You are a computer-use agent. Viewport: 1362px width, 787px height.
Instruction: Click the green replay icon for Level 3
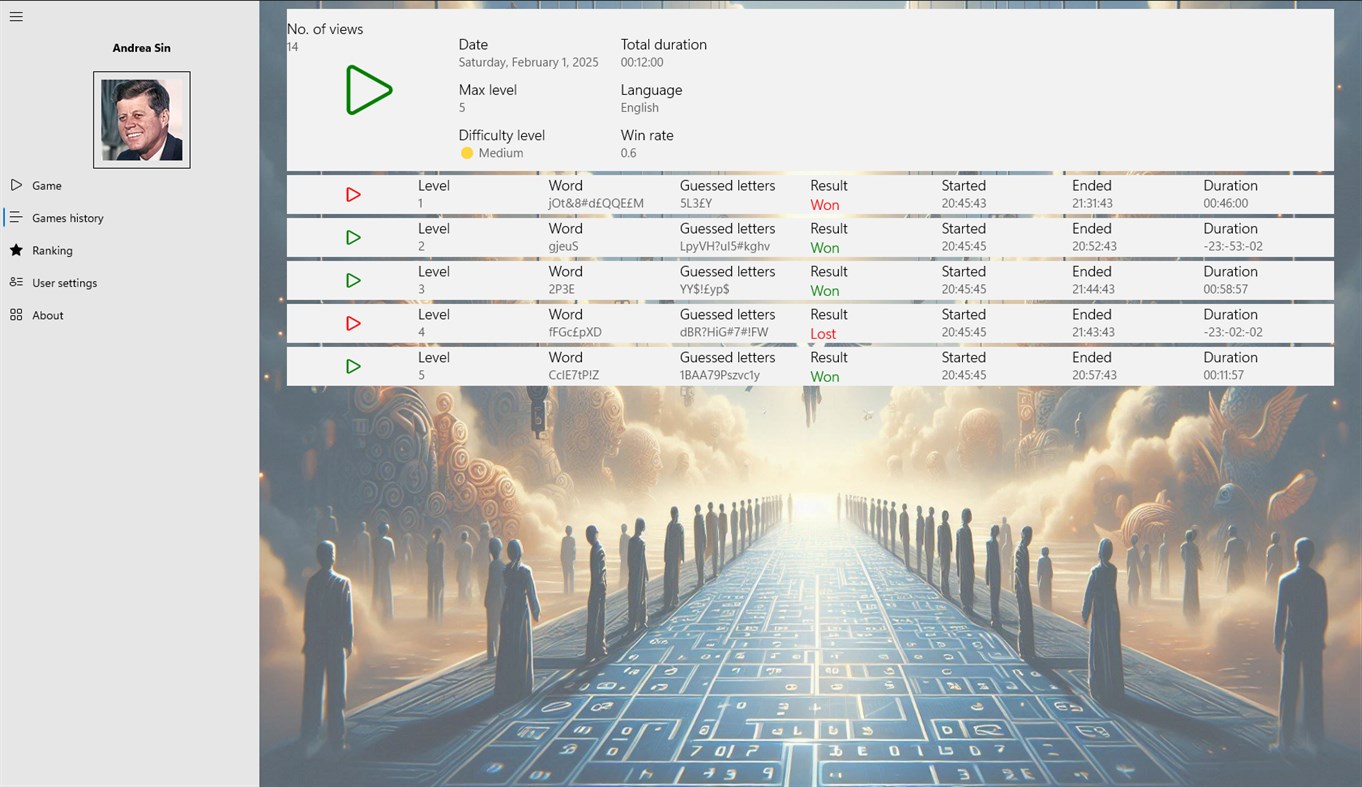353,280
